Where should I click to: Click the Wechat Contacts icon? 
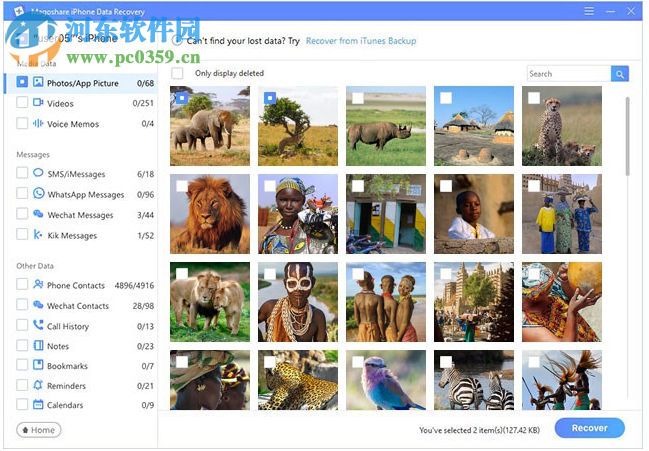coord(38,305)
